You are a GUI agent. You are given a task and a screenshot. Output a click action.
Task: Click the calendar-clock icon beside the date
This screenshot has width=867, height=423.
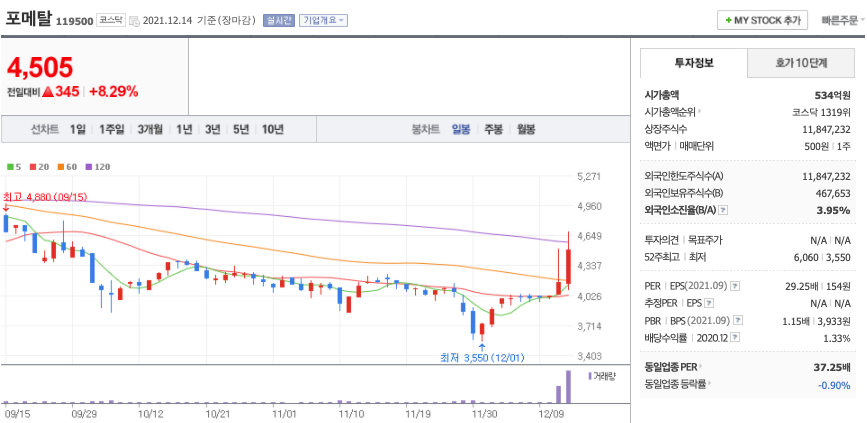pyautogui.click(x=134, y=21)
